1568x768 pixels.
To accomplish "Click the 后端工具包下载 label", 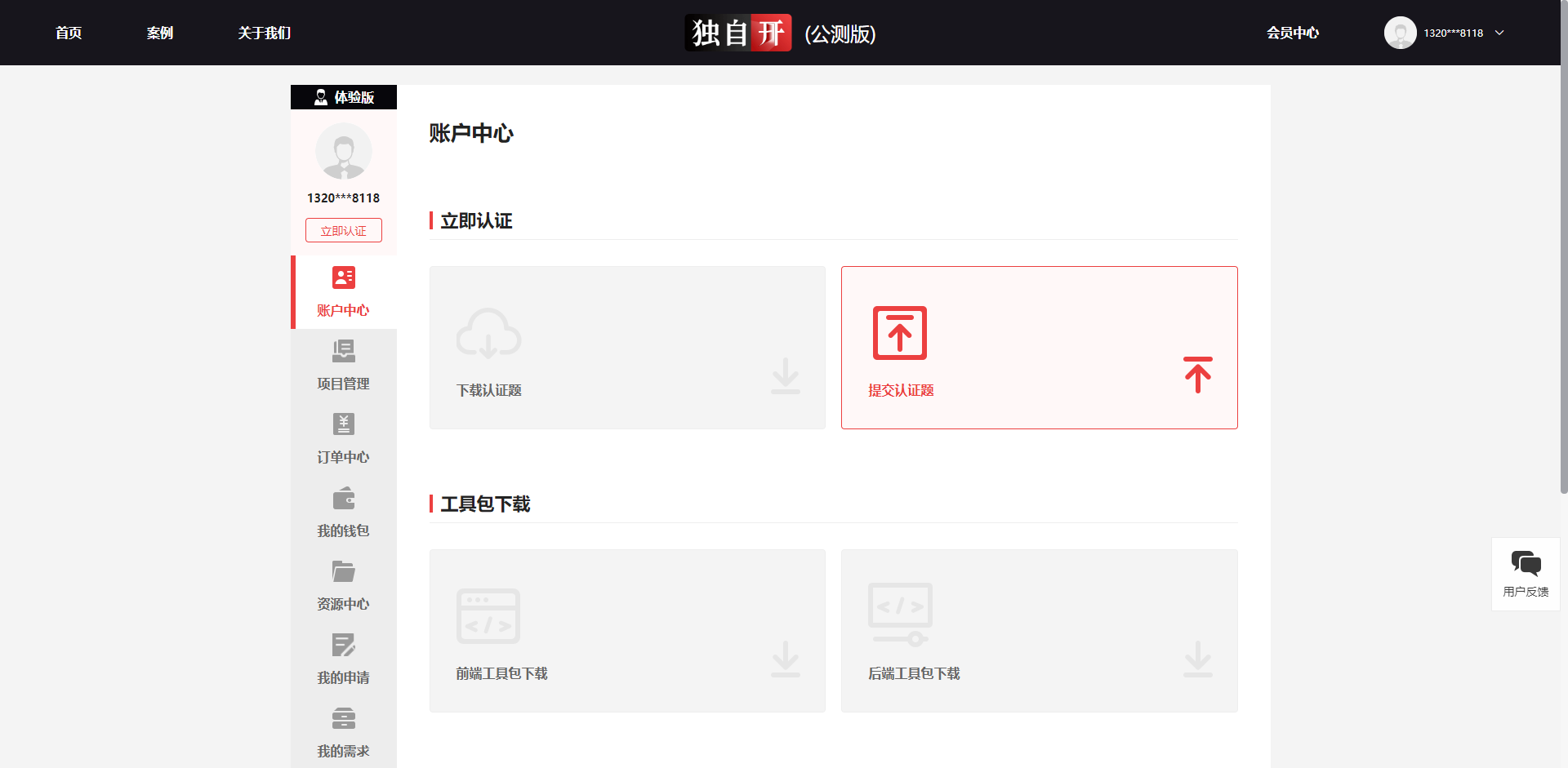I will point(914,673).
